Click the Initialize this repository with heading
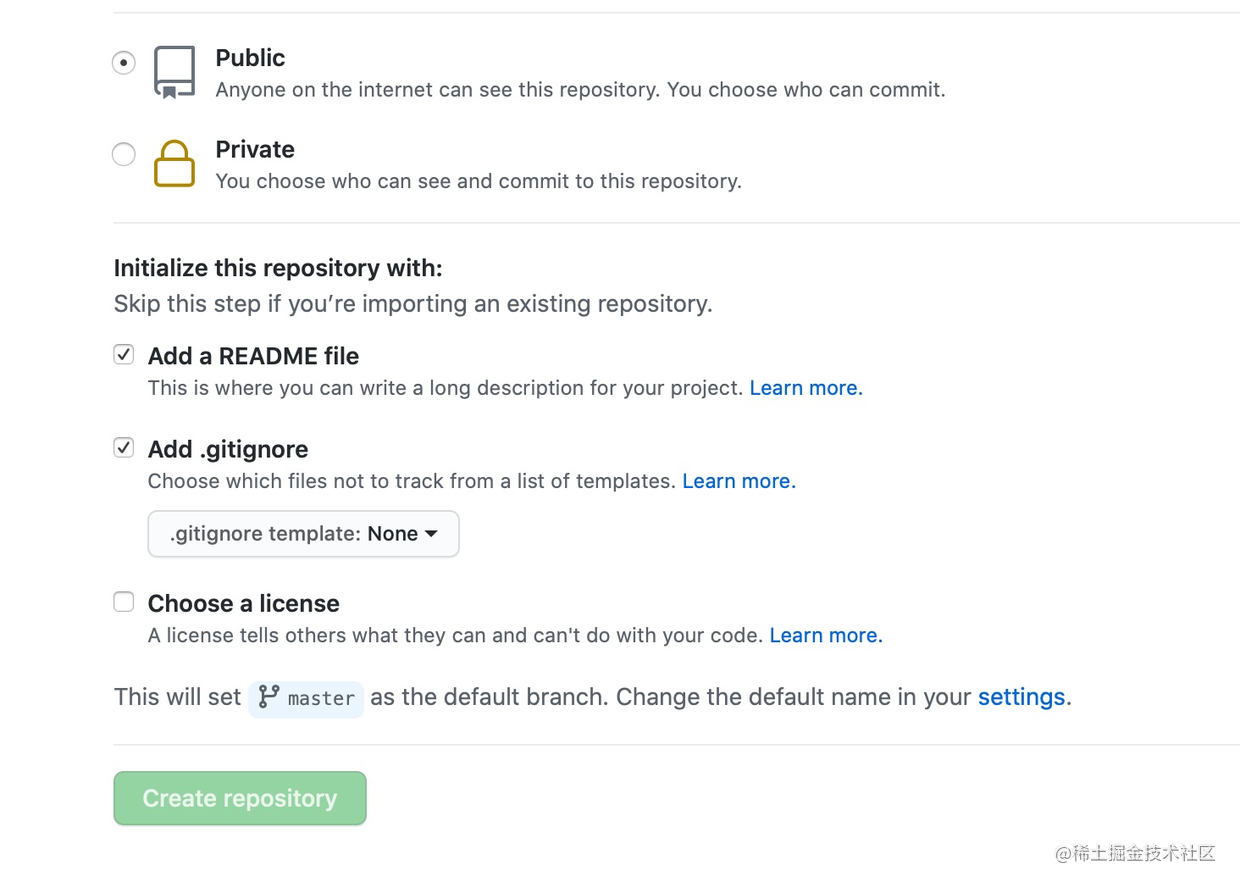 277,268
